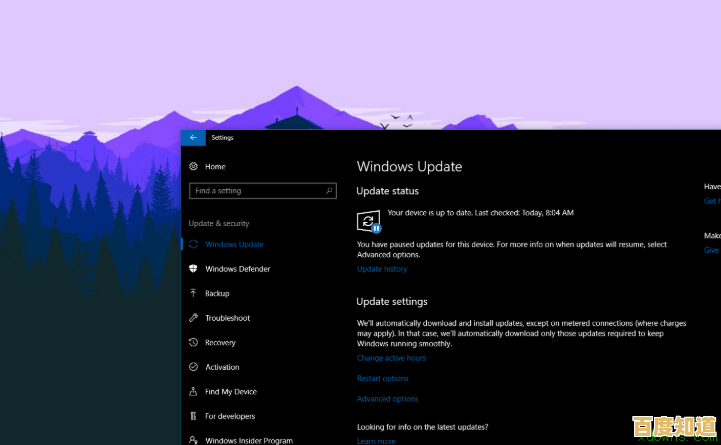721x445 pixels.
Task: Open the Activation page
Action: [222, 367]
